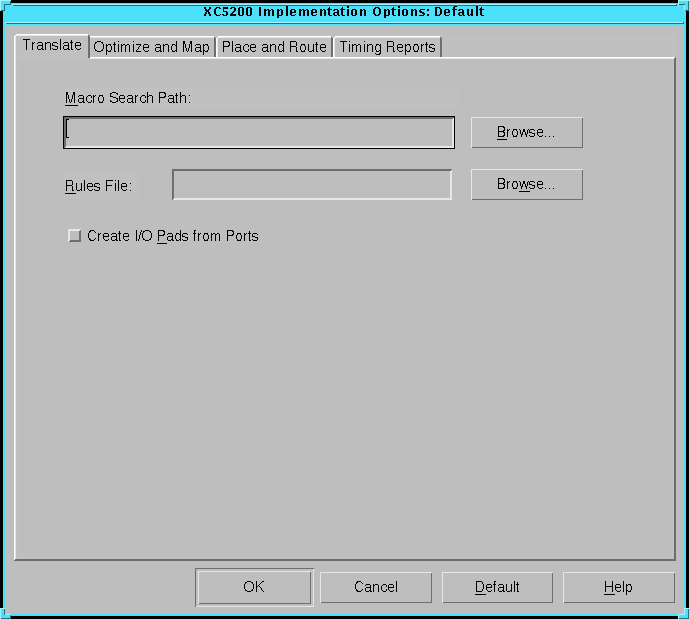
Task: Browse for a Rules File
Action: 526,185
